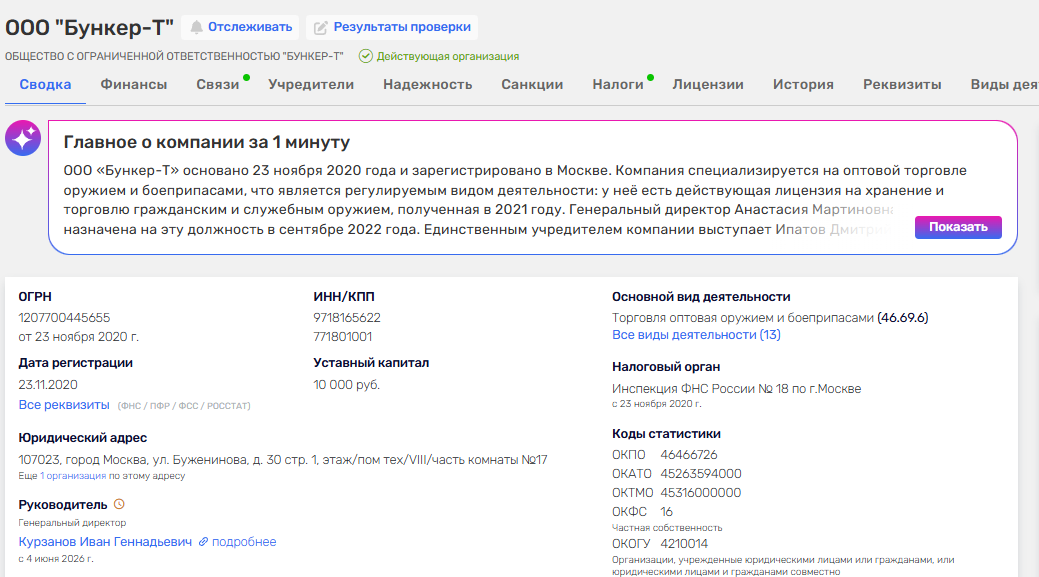Click the 10 000 руб. capital value
Viewport: 1039px width, 577px height.
(x=347, y=385)
